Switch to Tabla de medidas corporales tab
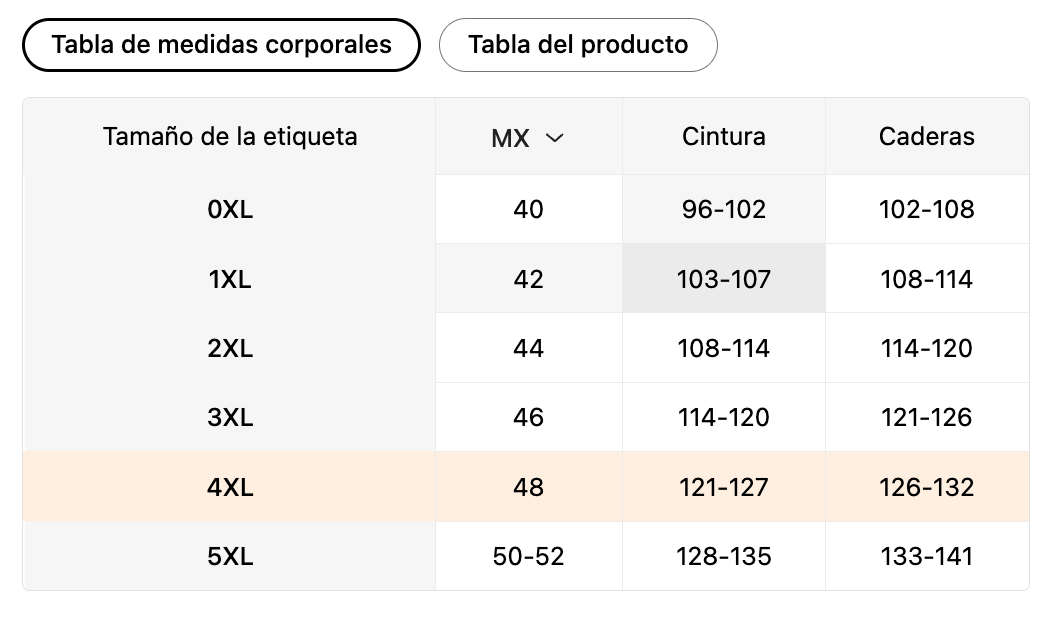Image resolution: width=1046 pixels, height=624 pixels. click(x=221, y=45)
